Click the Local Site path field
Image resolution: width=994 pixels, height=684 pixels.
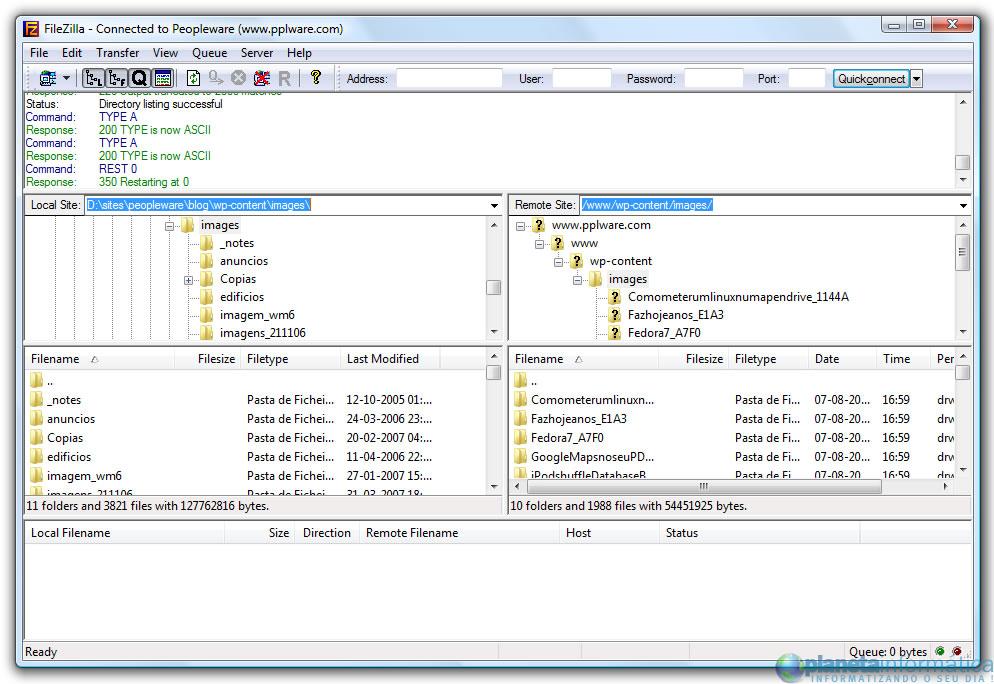tap(285, 205)
